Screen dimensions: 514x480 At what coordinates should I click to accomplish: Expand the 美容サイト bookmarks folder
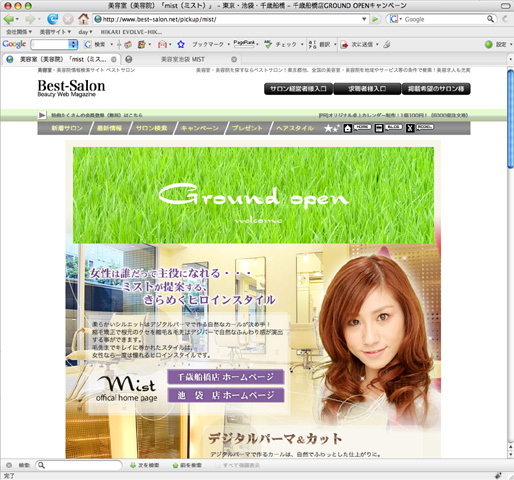[55, 32]
